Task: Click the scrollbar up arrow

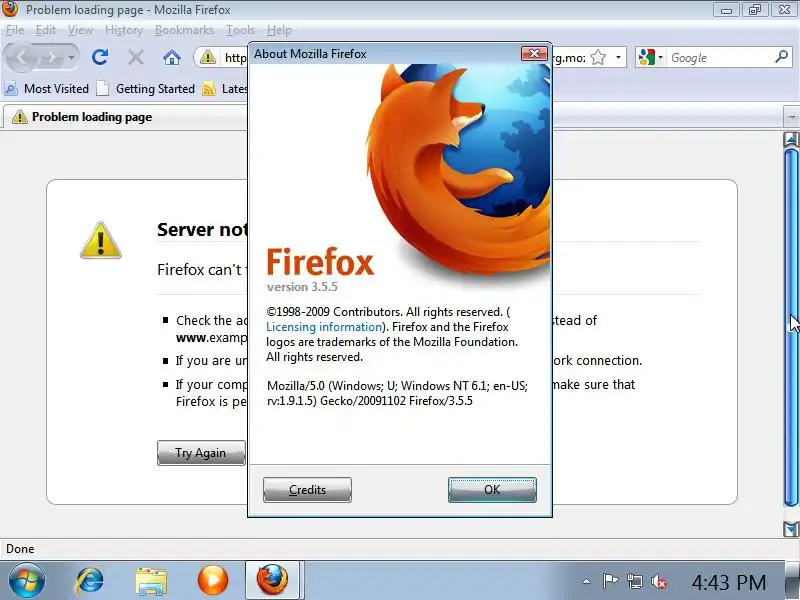Action: click(791, 139)
